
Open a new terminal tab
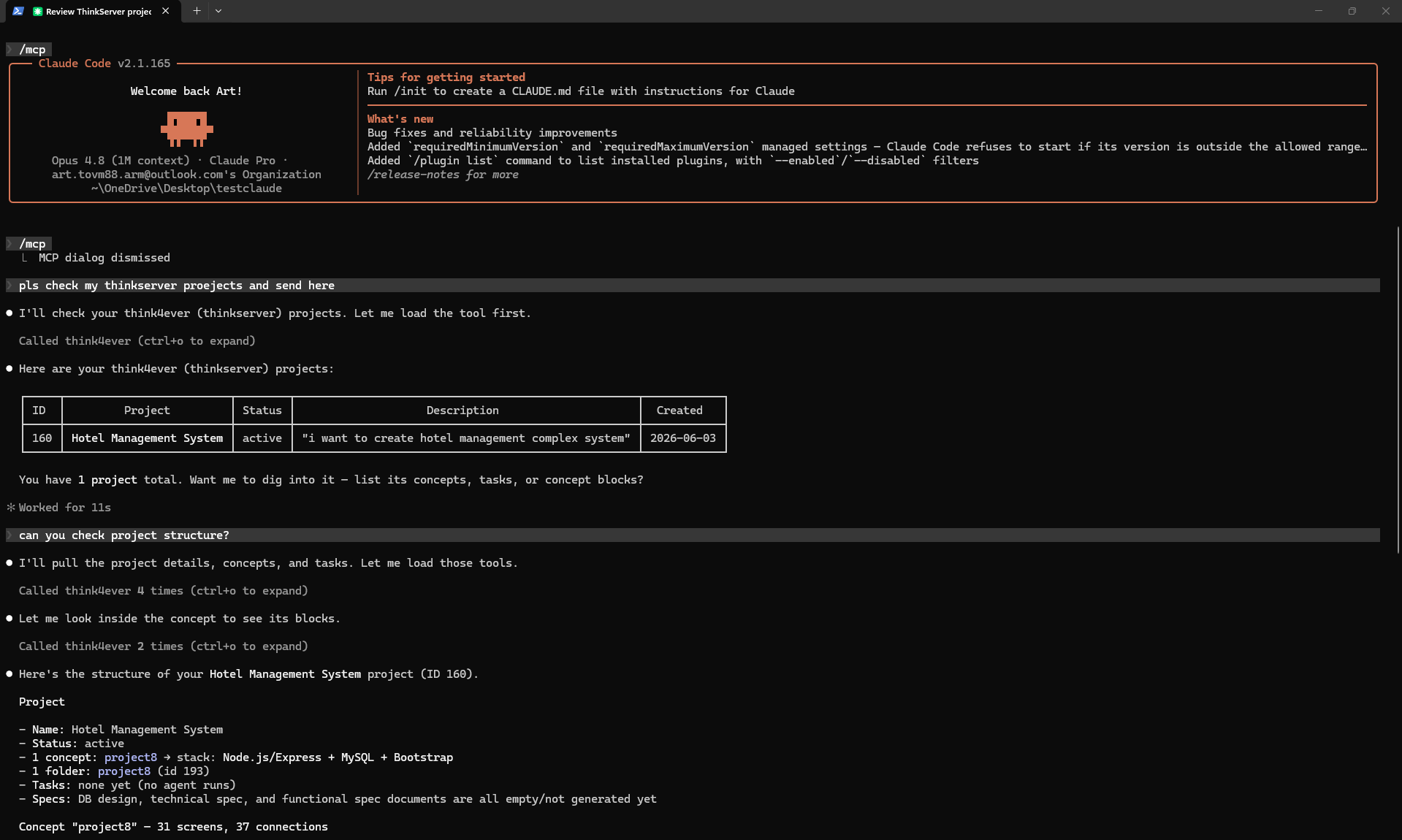pos(197,11)
